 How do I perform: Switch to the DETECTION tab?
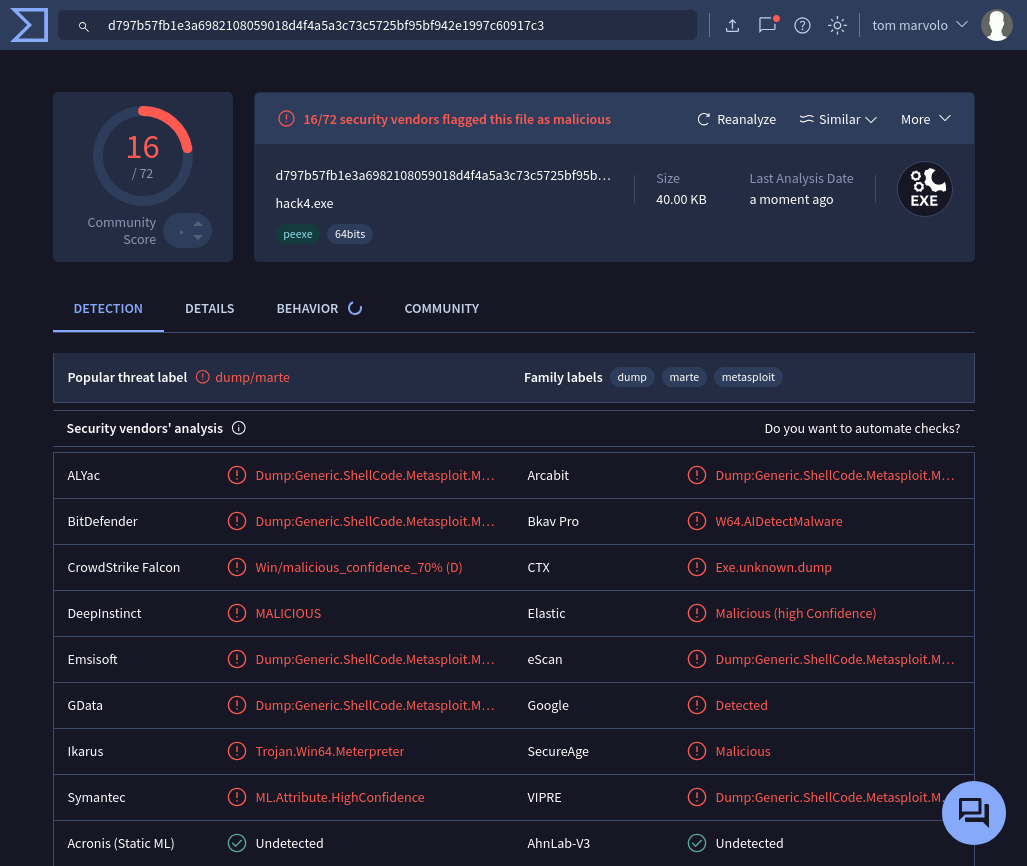coord(108,309)
